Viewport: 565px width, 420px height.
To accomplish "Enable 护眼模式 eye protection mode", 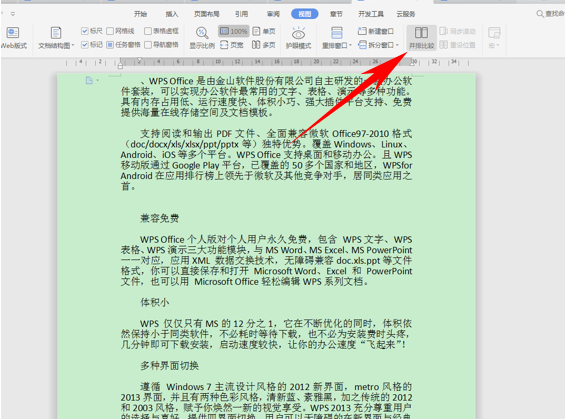I will 298,37.
